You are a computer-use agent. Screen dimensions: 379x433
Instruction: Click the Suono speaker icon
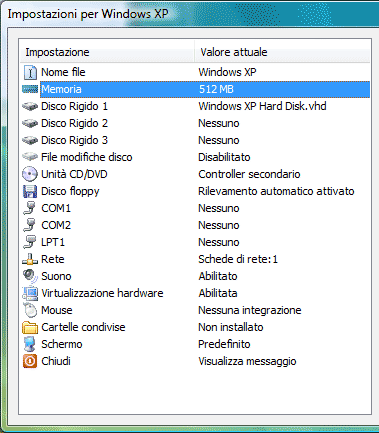point(30,276)
